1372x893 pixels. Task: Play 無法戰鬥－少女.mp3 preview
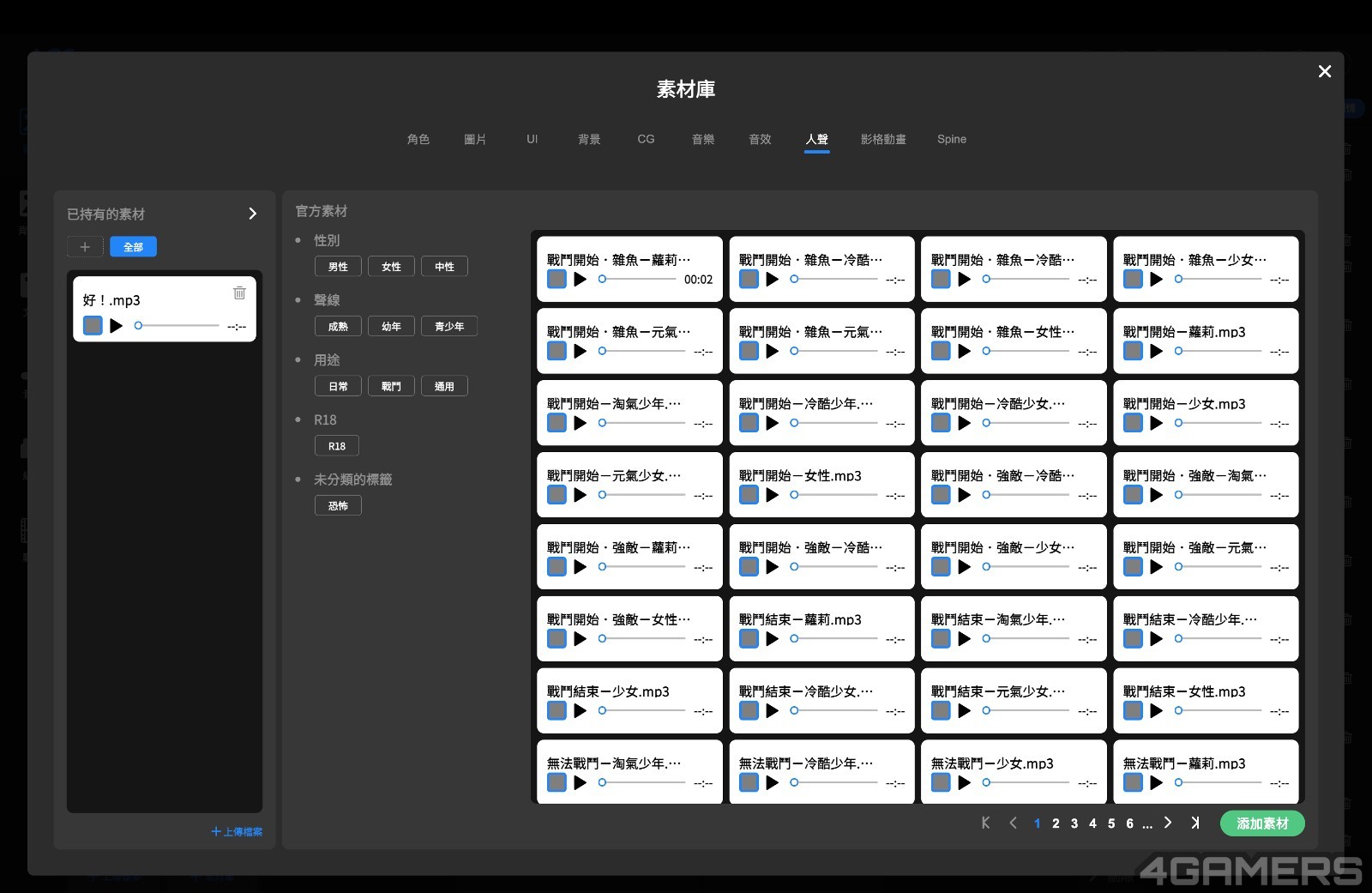(965, 783)
